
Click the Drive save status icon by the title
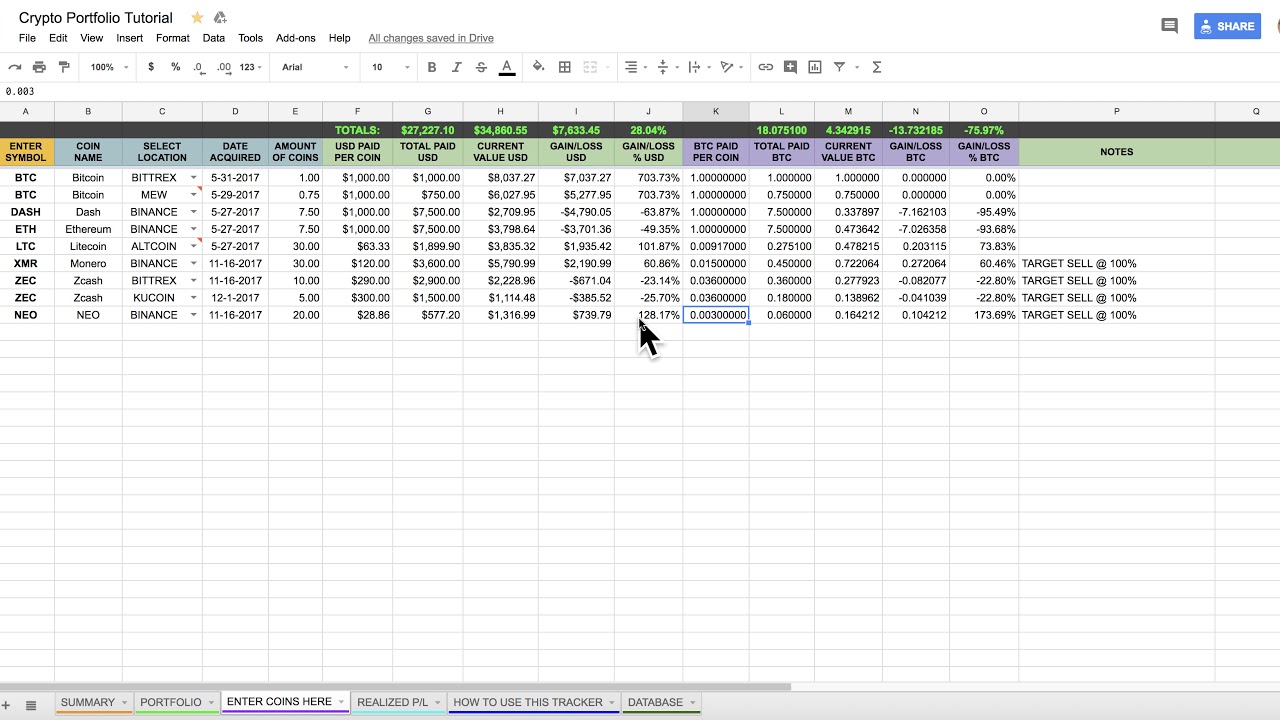220,17
